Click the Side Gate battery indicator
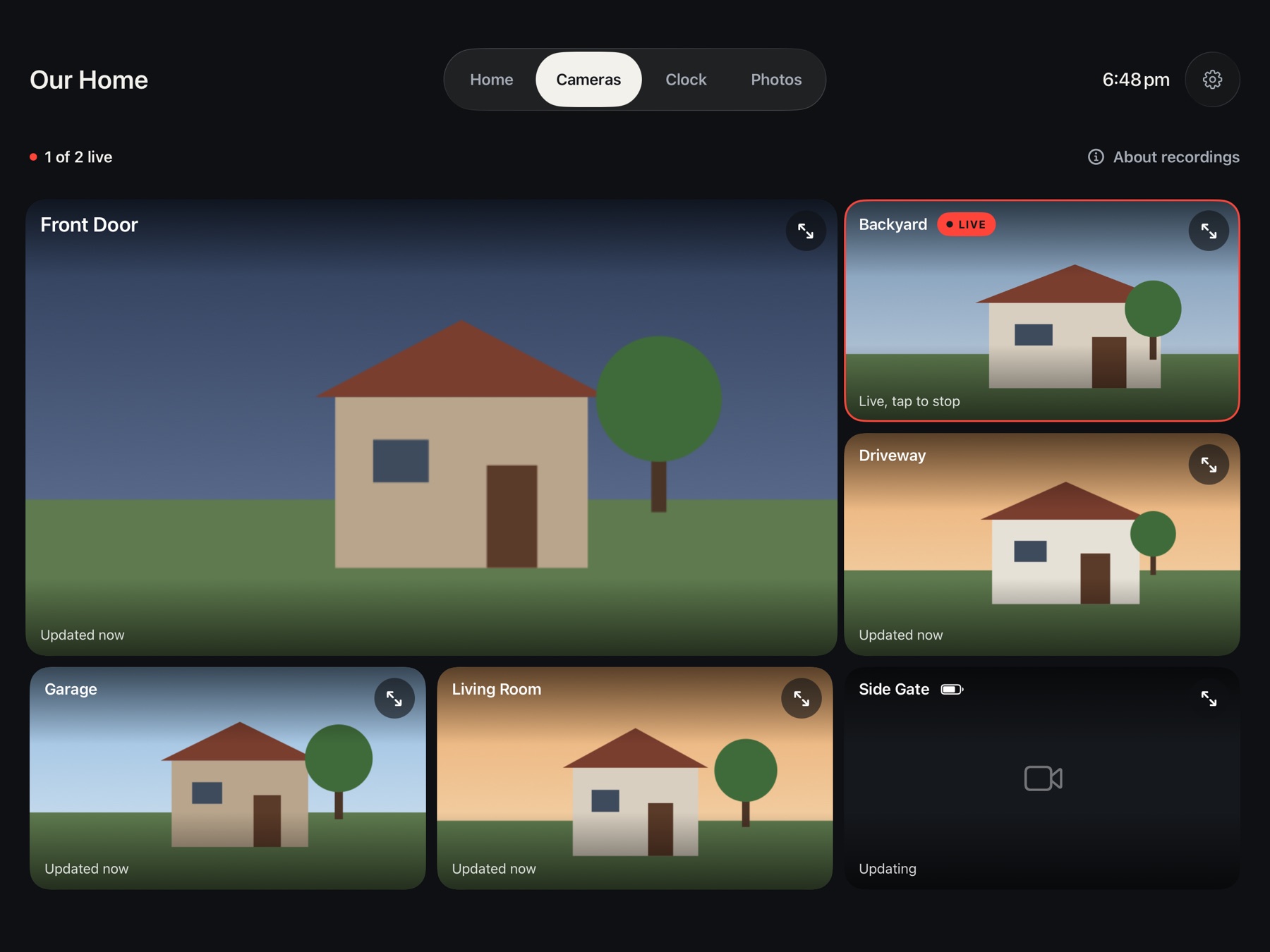Image resolution: width=1270 pixels, height=952 pixels. tap(952, 689)
